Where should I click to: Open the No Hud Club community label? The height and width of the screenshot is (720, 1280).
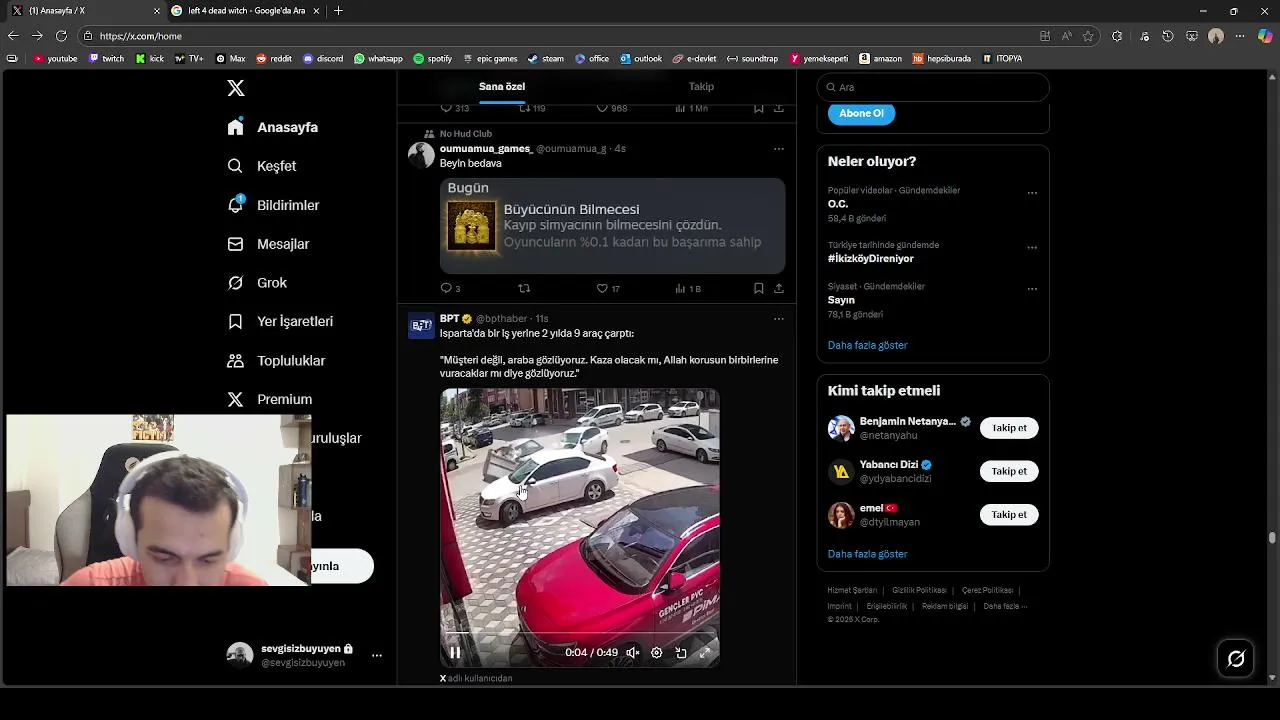pyautogui.click(x=465, y=134)
